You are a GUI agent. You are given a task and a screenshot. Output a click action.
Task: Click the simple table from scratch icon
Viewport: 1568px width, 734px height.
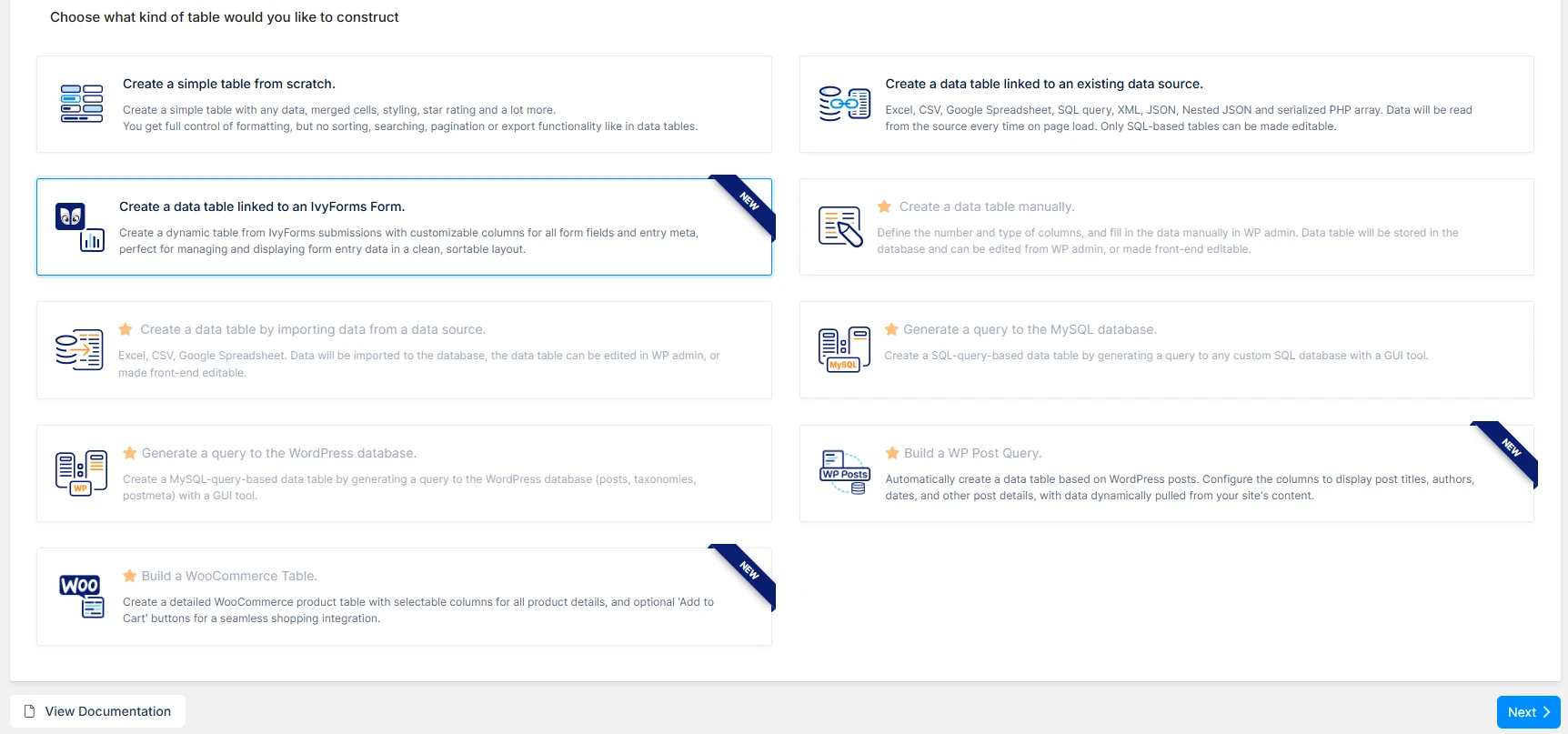[81, 104]
